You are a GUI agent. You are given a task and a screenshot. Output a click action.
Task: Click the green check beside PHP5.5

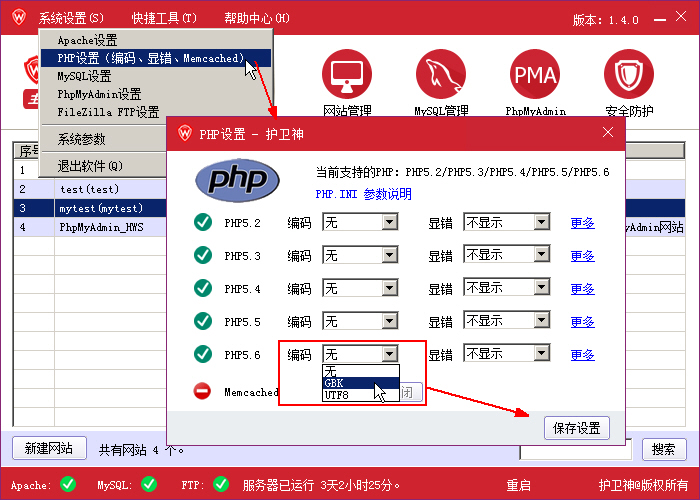point(203,321)
